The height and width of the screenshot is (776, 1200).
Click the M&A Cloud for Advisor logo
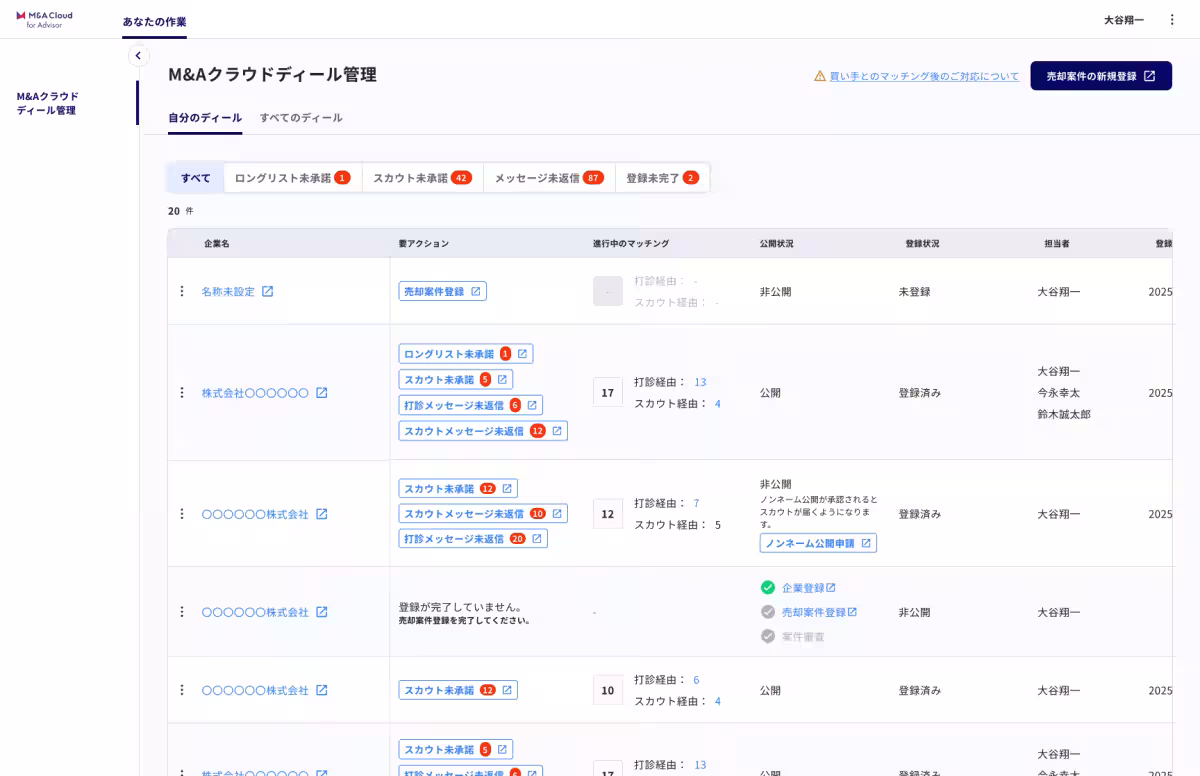coord(44,18)
